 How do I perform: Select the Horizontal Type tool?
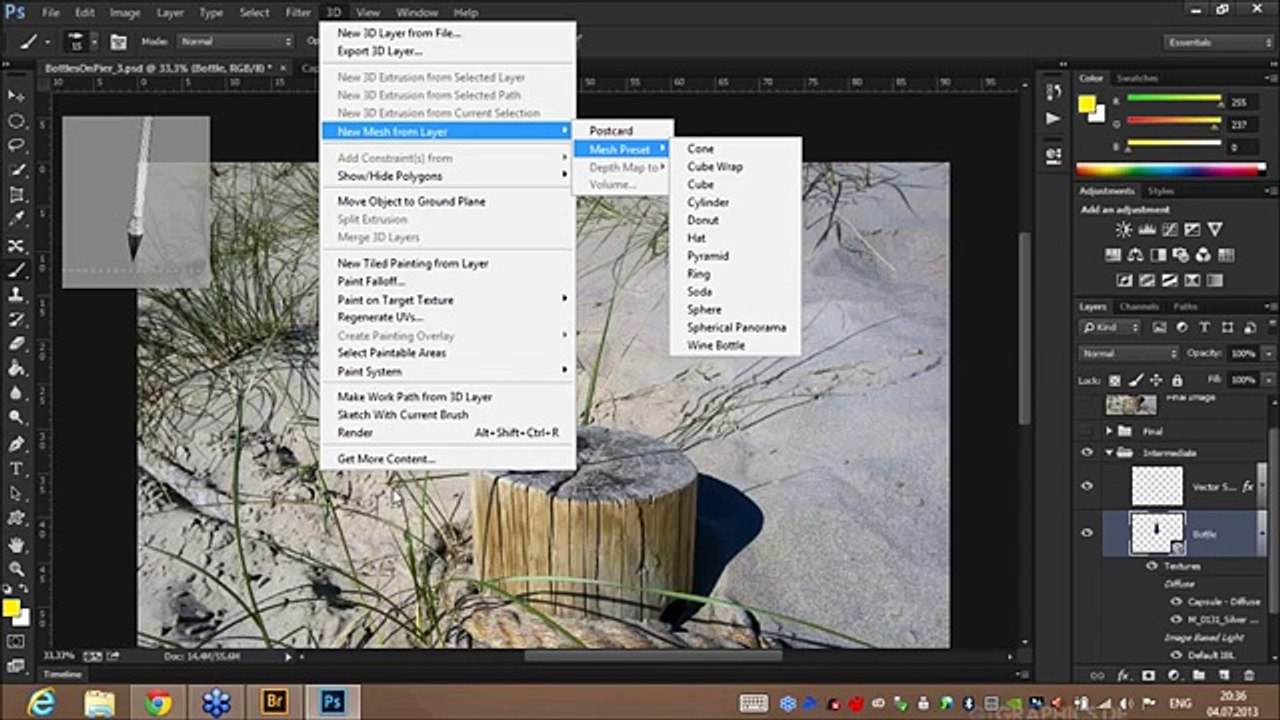(x=16, y=469)
